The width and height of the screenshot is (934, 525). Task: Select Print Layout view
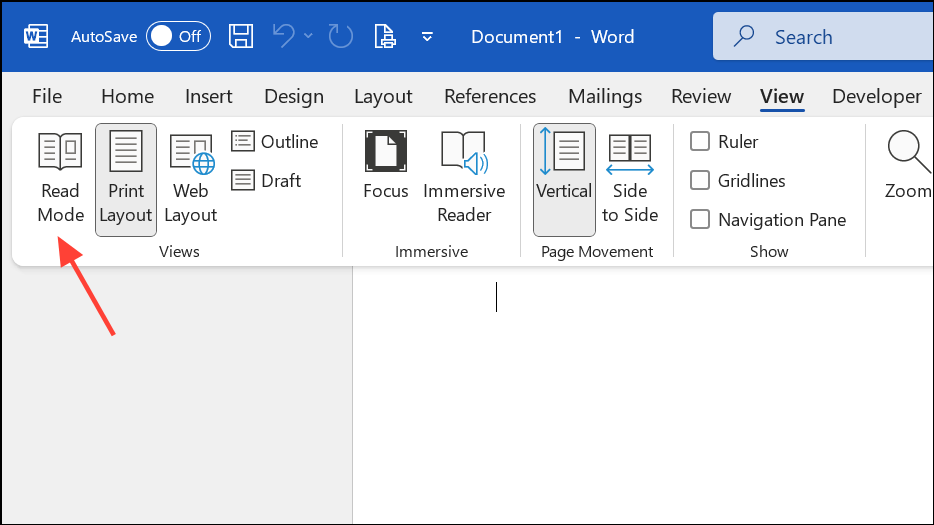[126, 178]
